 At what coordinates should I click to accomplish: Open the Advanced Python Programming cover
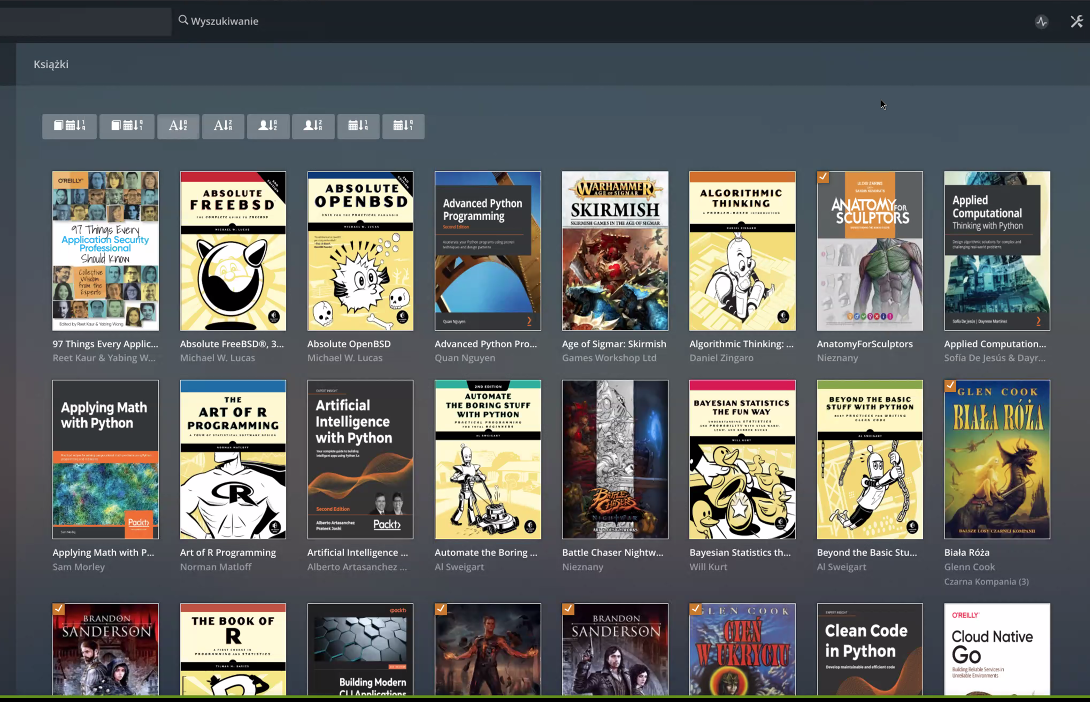click(x=488, y=251)
